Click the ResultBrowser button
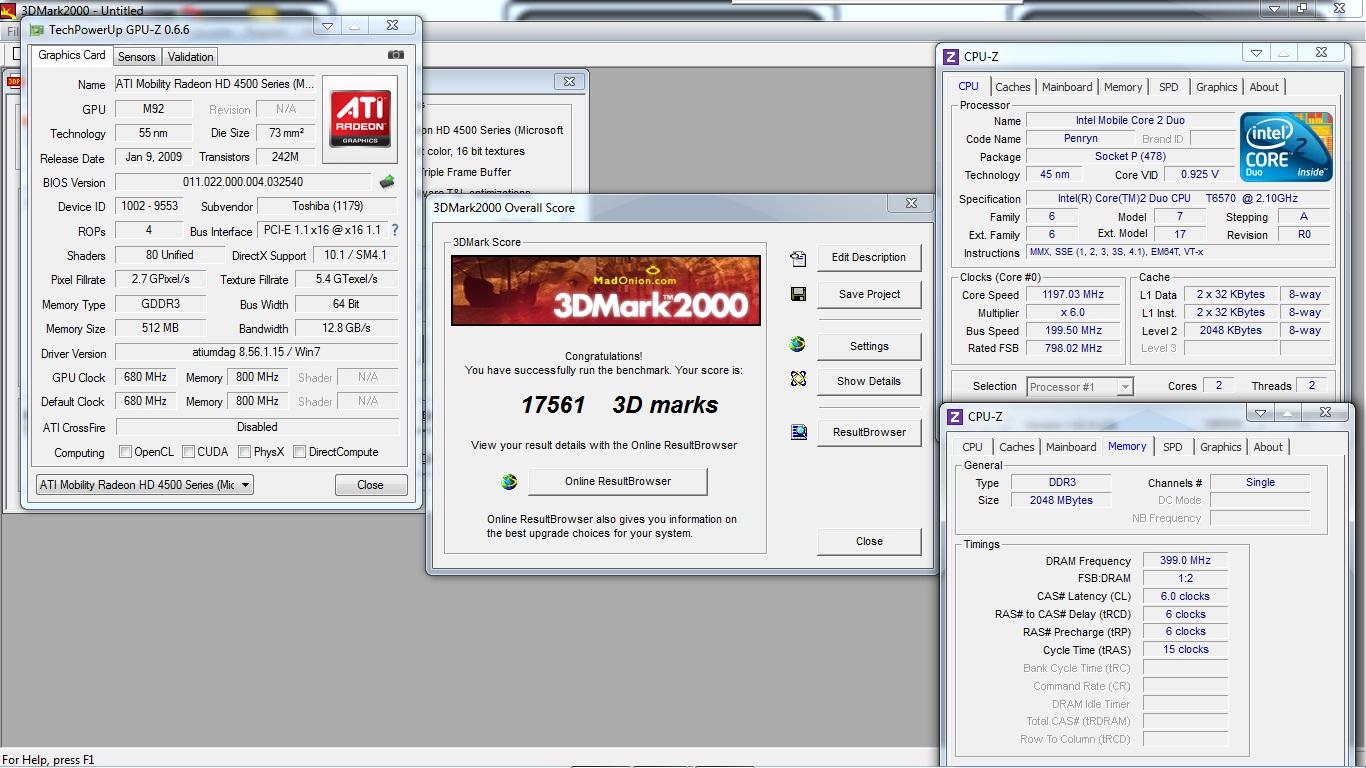This screenshot has height=768, width=1366. pyautogui.click(x=869, y=432)
